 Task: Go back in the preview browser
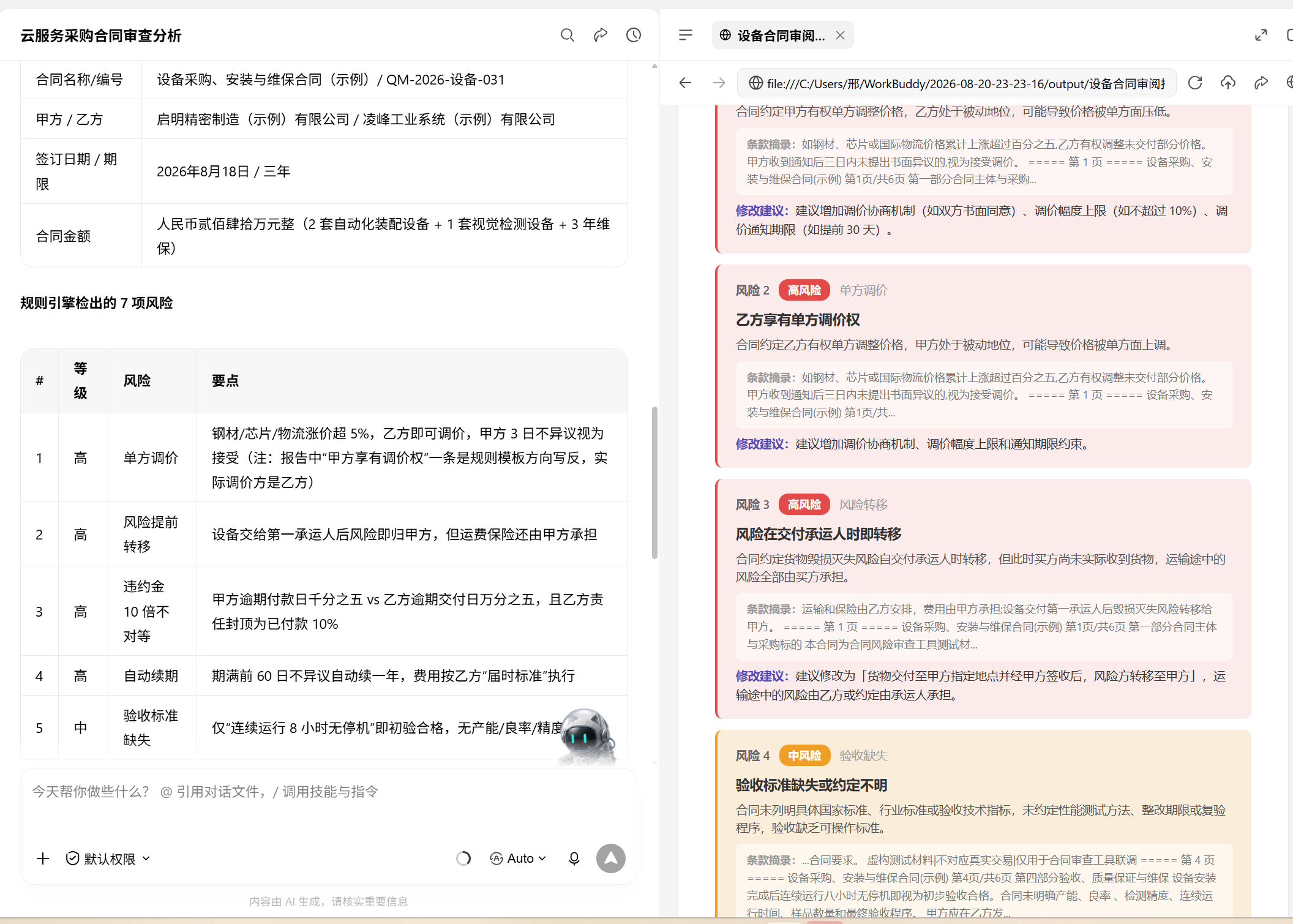pos(686,83)
